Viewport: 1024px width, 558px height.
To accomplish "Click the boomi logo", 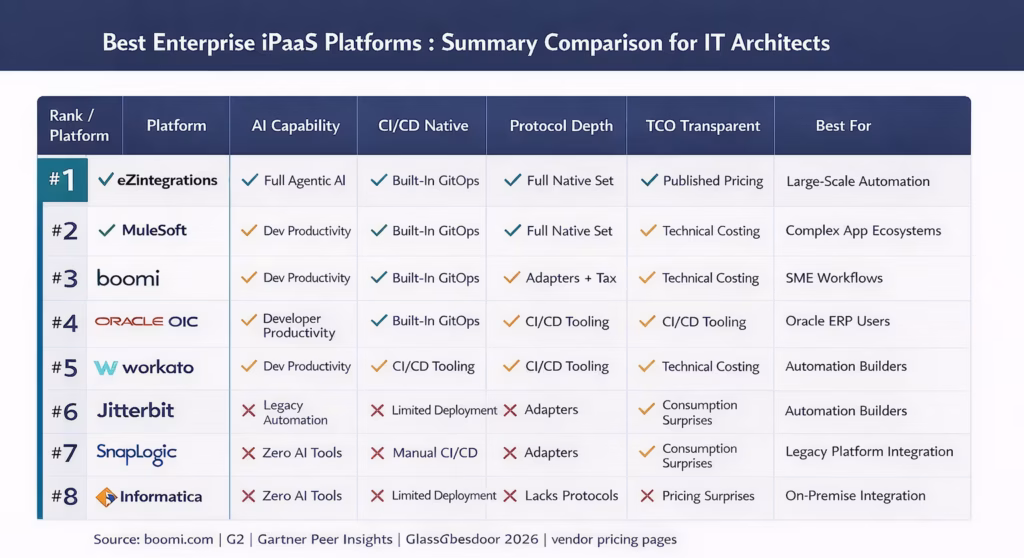I will coord(128,278).
